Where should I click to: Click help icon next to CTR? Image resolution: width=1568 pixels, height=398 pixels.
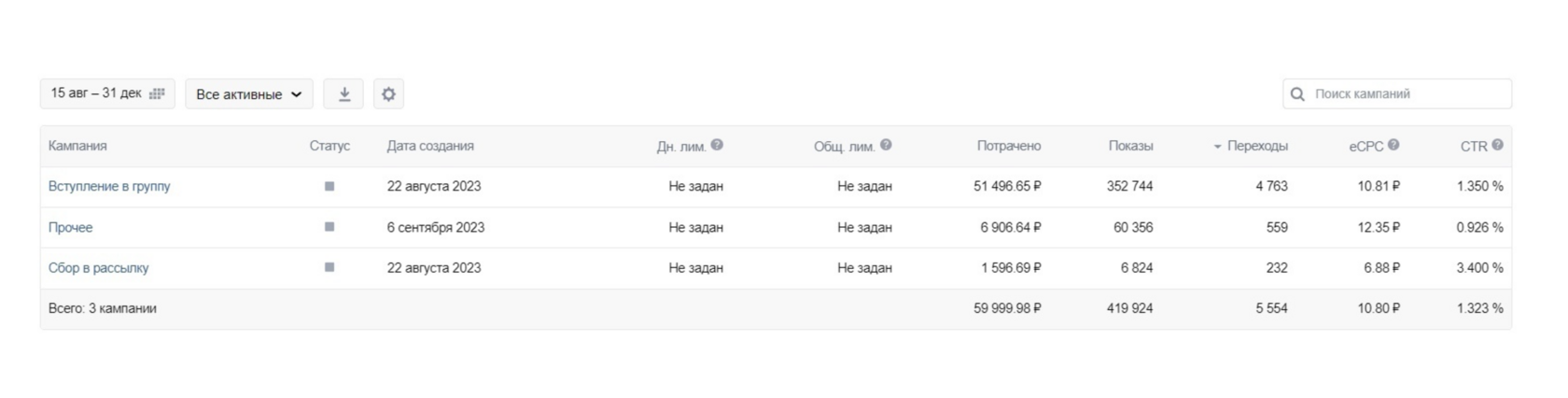(1497, 145)
